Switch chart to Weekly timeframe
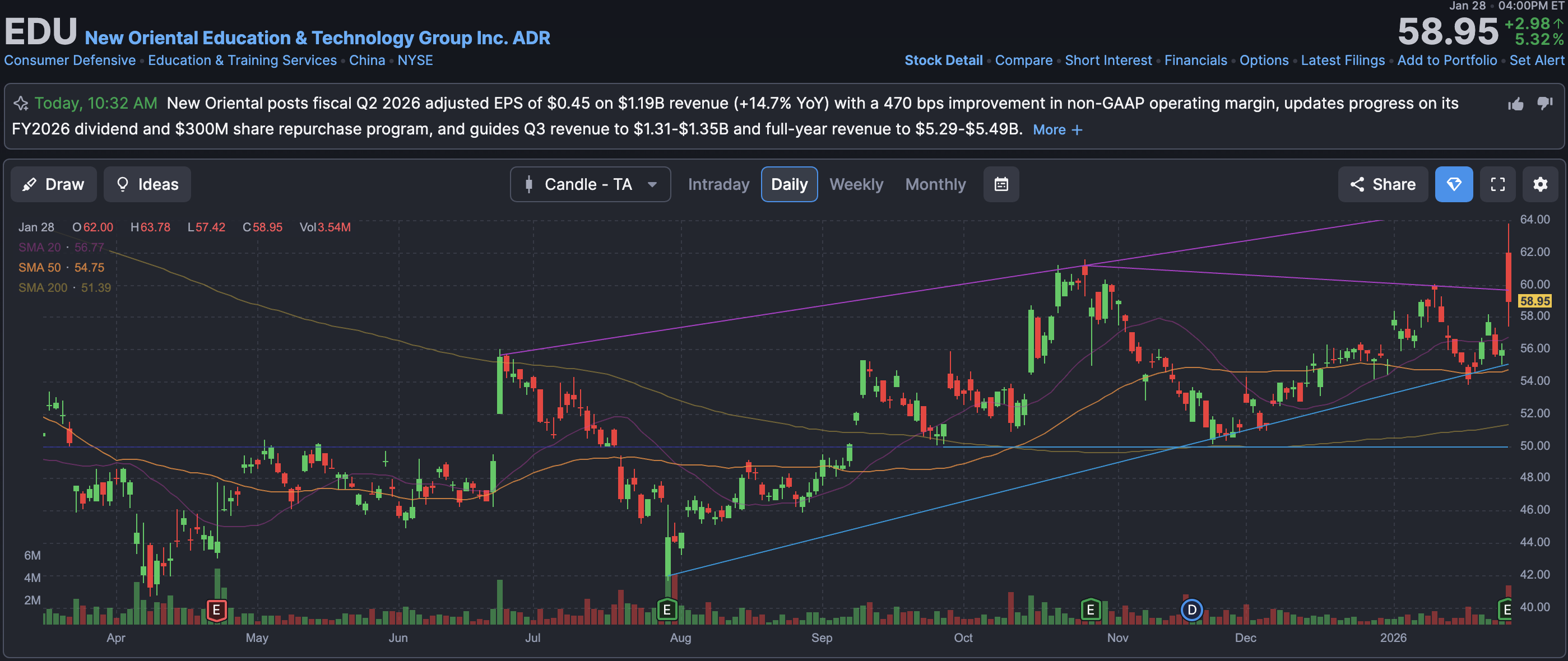Viewport: 1568px width, 661px height. pos(856,184)
